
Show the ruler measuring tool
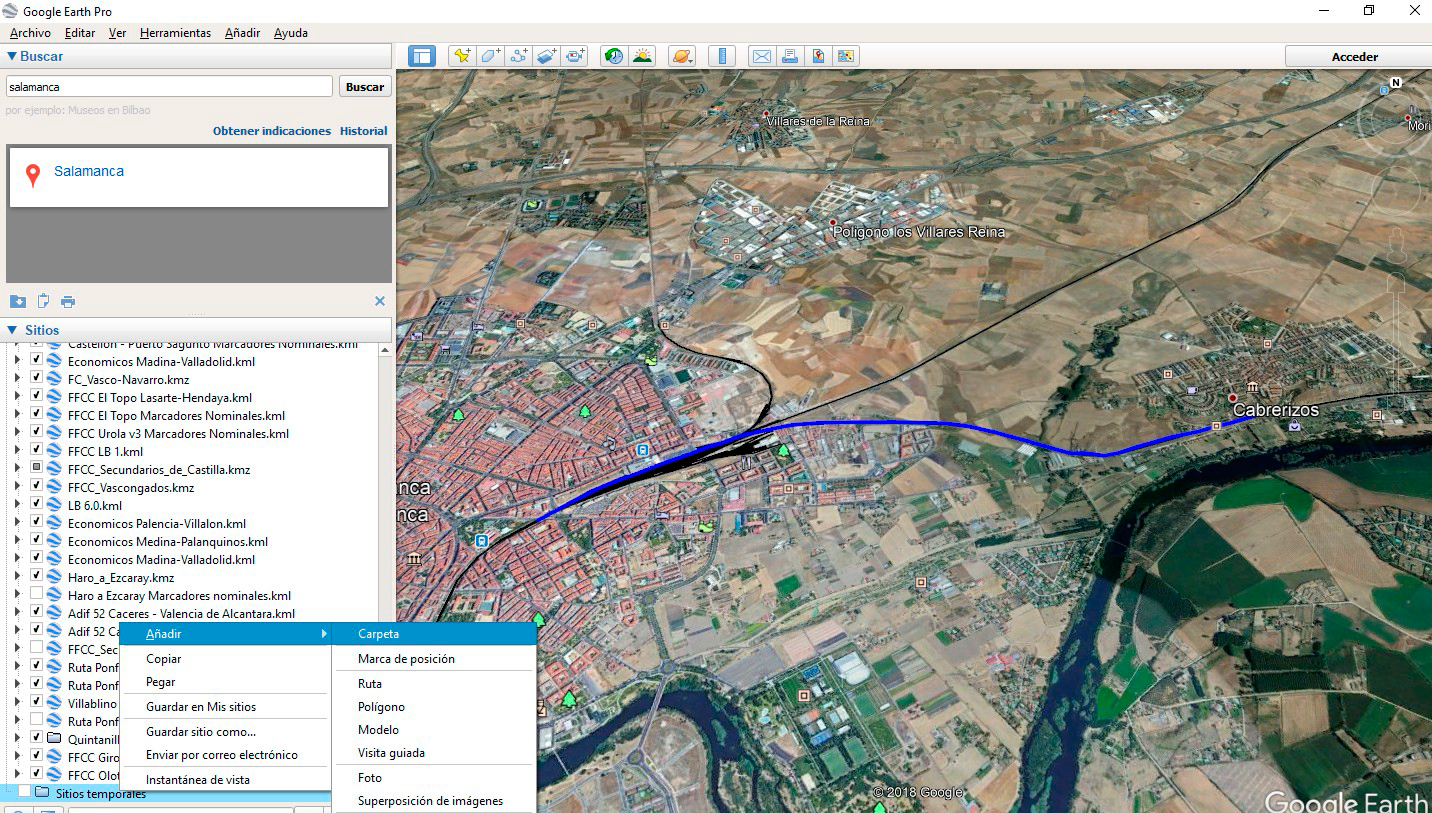click(721, 56)
